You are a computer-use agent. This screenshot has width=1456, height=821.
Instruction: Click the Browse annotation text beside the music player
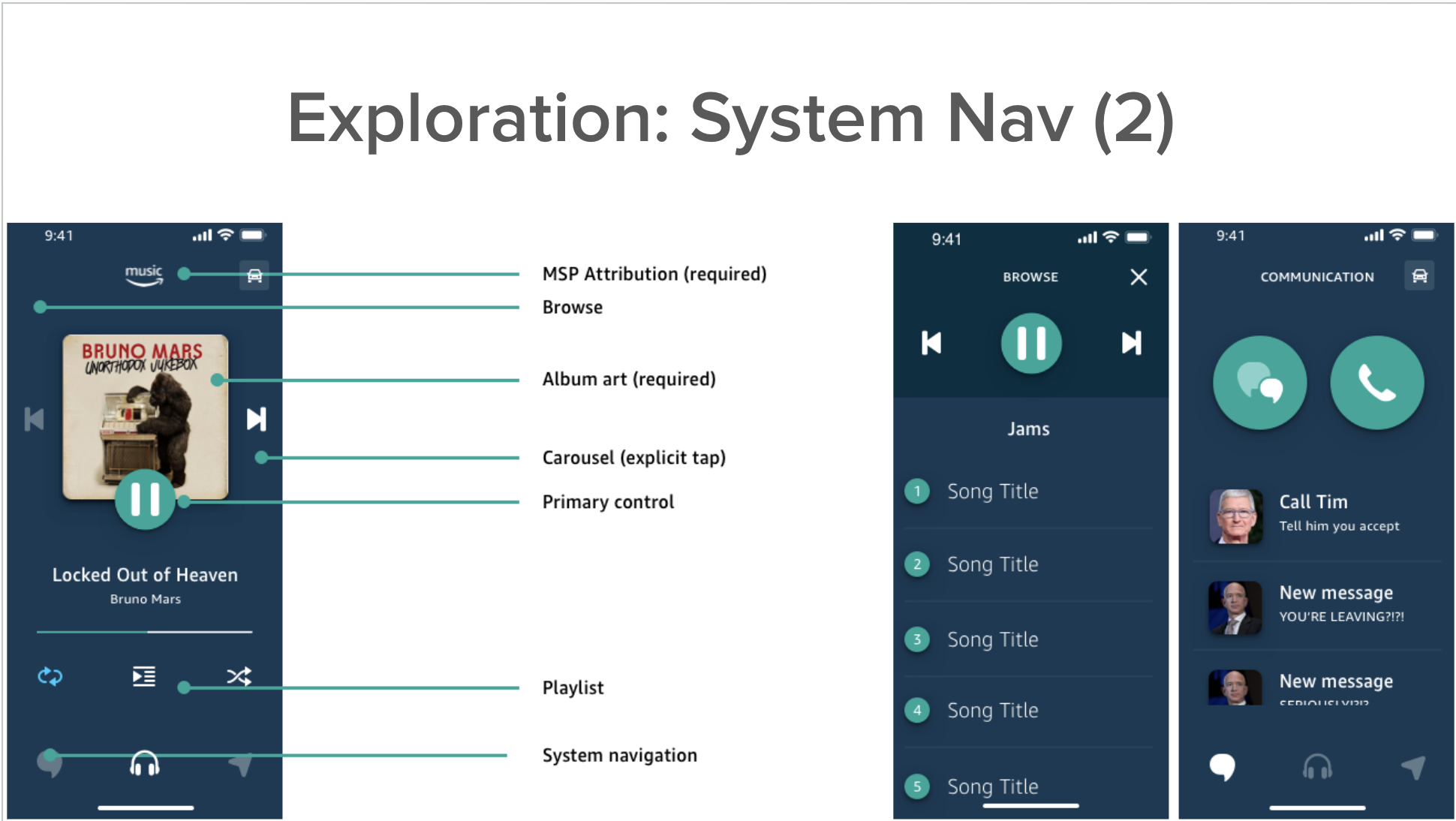point(573,307)
